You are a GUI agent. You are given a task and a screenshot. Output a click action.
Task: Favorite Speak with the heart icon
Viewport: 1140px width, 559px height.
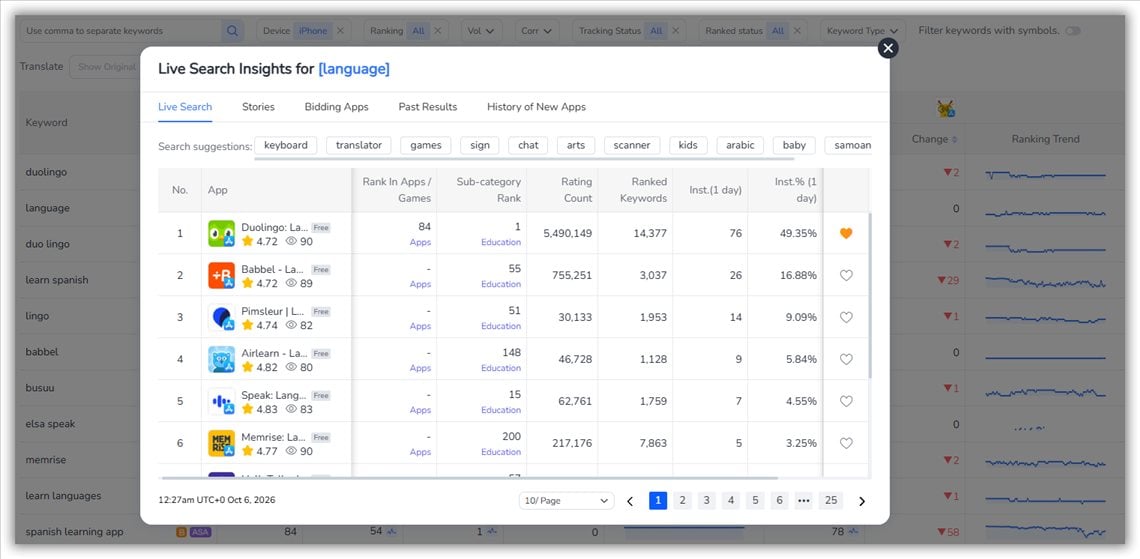coord(846,401)
